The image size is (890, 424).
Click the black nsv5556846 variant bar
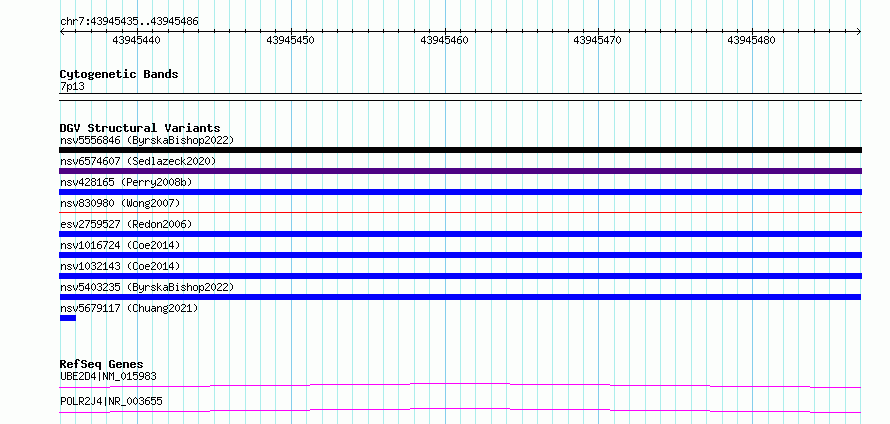460,150
